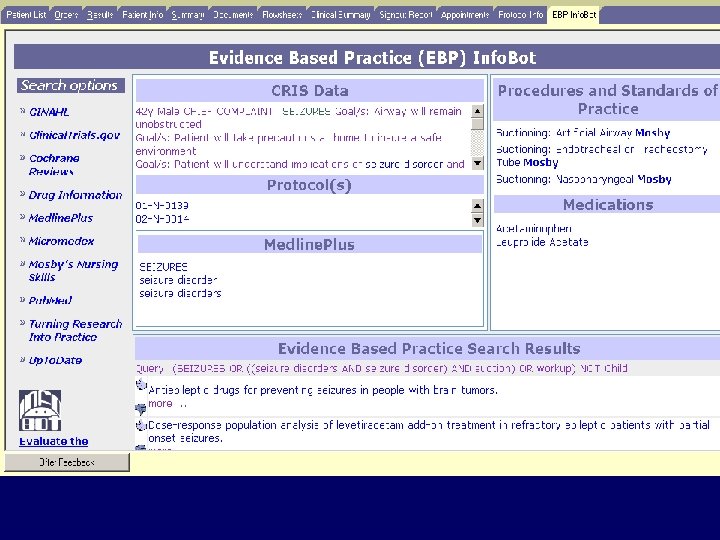Click icon beside first result's more link

coord(141,408)
